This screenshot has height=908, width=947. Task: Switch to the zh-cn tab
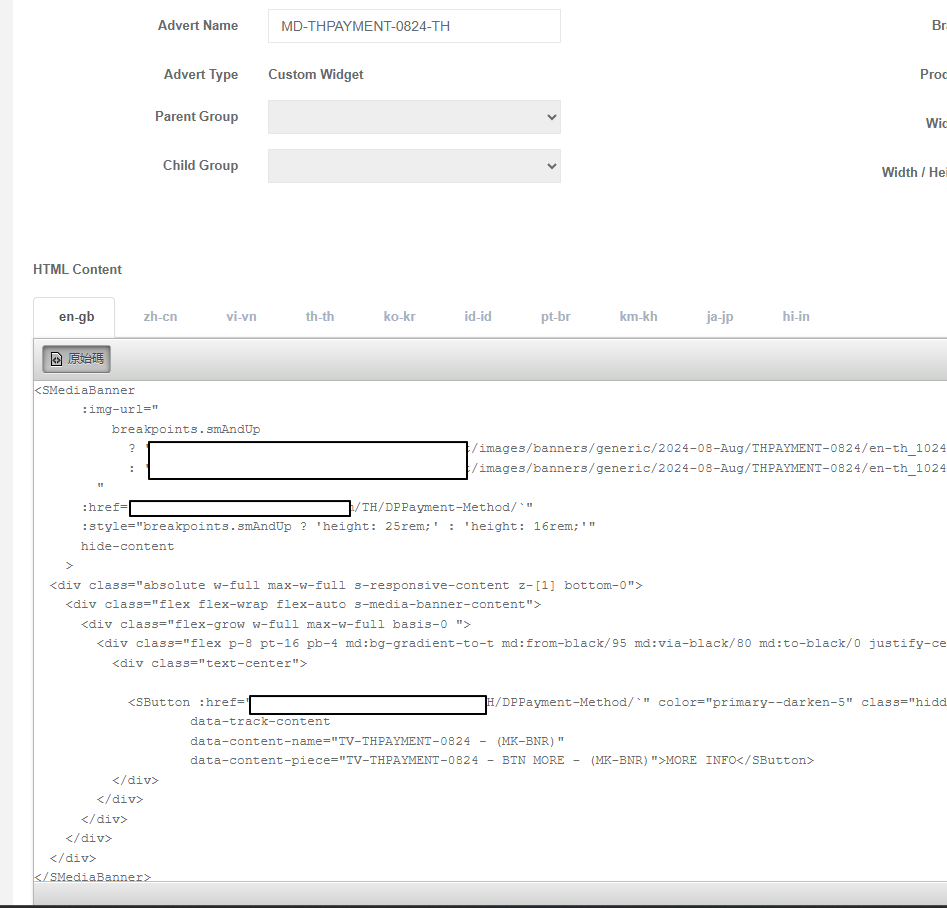pyautogui.click(x=160, y=317)
